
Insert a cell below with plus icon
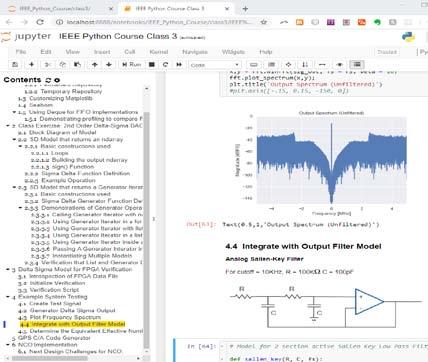(x=31, y=64)
